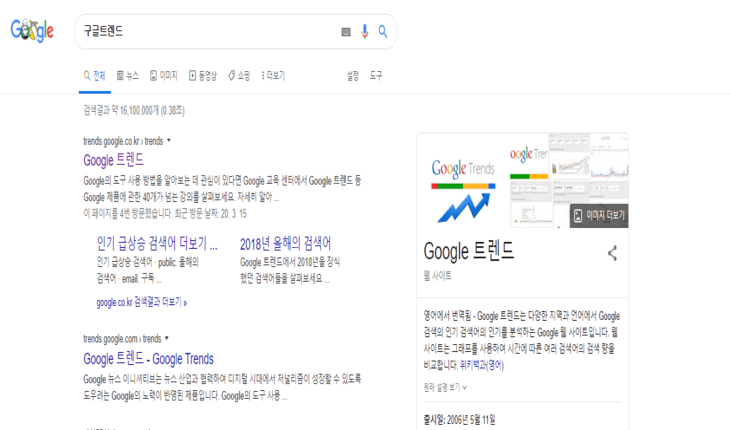Image resolution: width=730 pixels, height=430 pixels.
Task: Click the magnifier search button
Action: coord(383,31)
